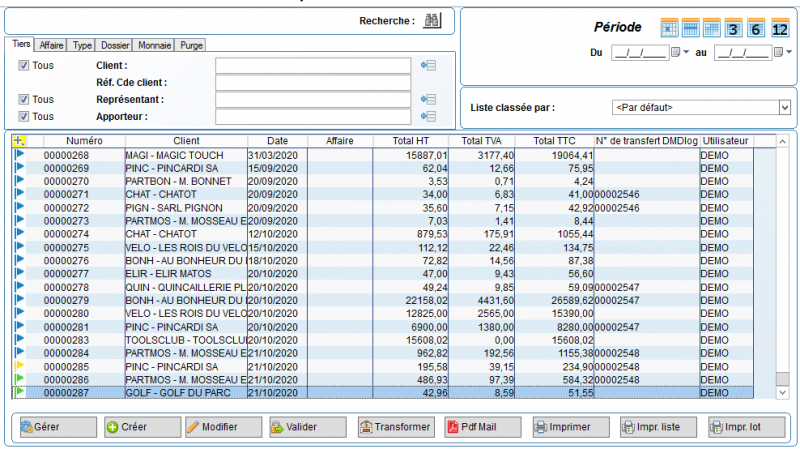Screen dimensions: 800x449
Task: Open the Représentant lookup list icon
Action: pos(430,99)
